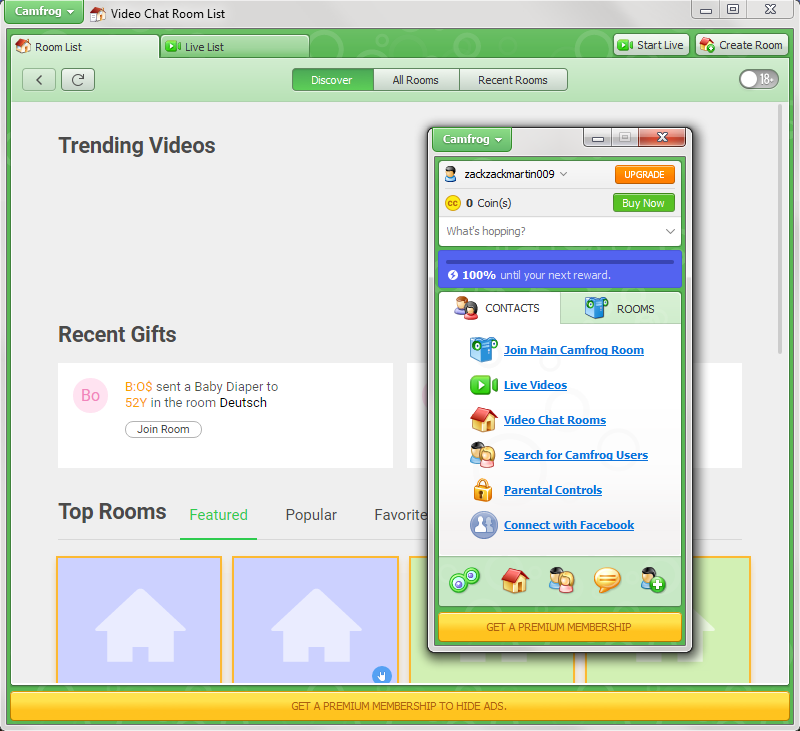The height and width of the screenshot is (731, 800).
Task: Open room list via the red house toolbar icon
Action: point(515,581)
